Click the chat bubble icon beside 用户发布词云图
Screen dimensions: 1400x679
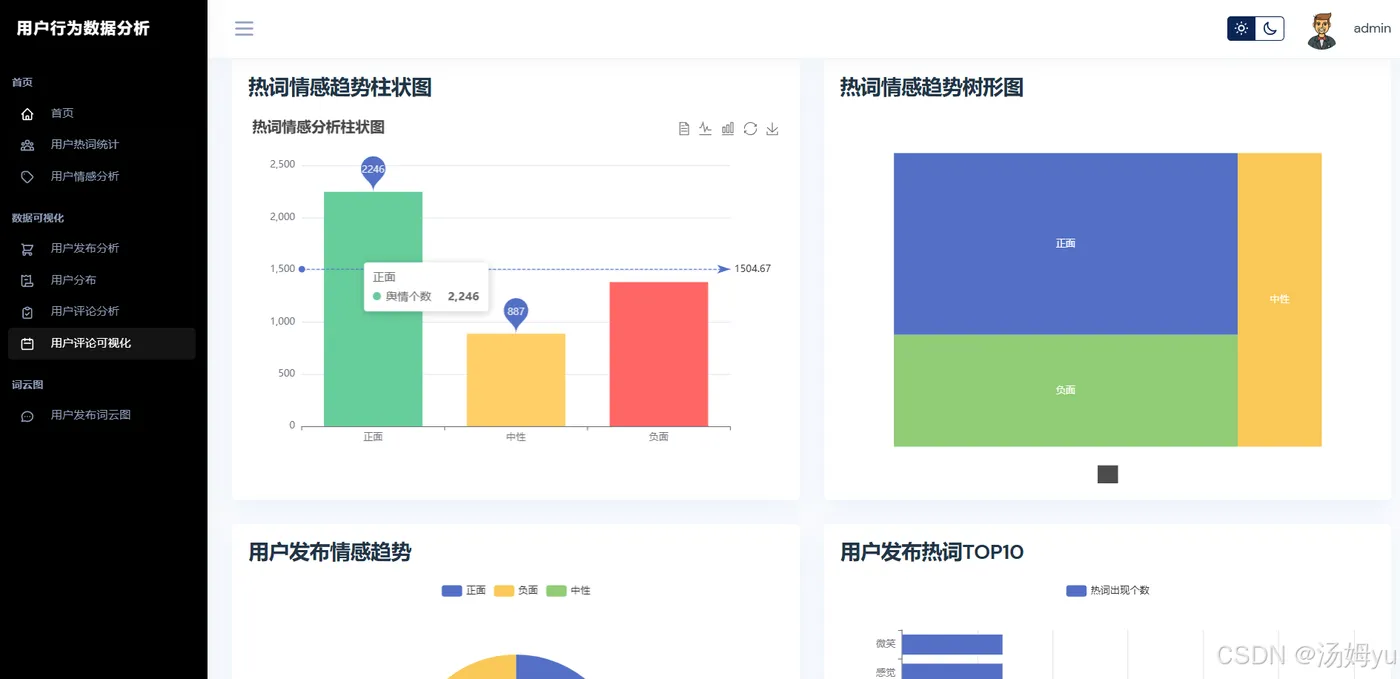click(28, 416)
